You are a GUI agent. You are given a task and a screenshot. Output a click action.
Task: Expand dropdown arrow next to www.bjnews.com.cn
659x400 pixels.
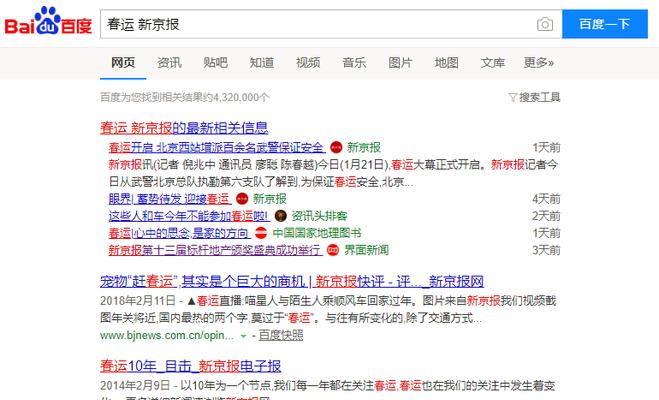click(243, 336)
